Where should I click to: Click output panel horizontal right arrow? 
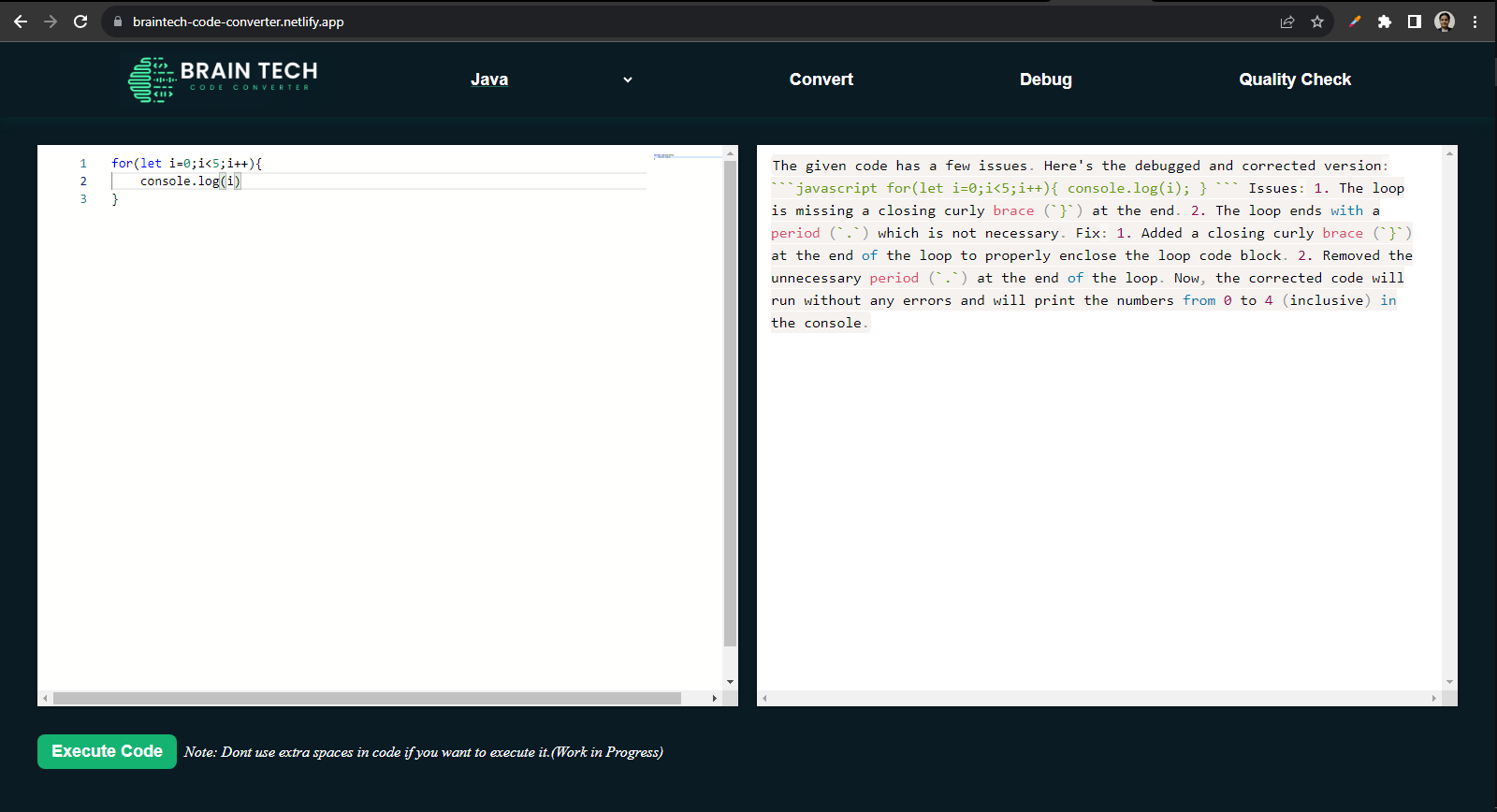pyautogui.click(x=1433, y=698)
